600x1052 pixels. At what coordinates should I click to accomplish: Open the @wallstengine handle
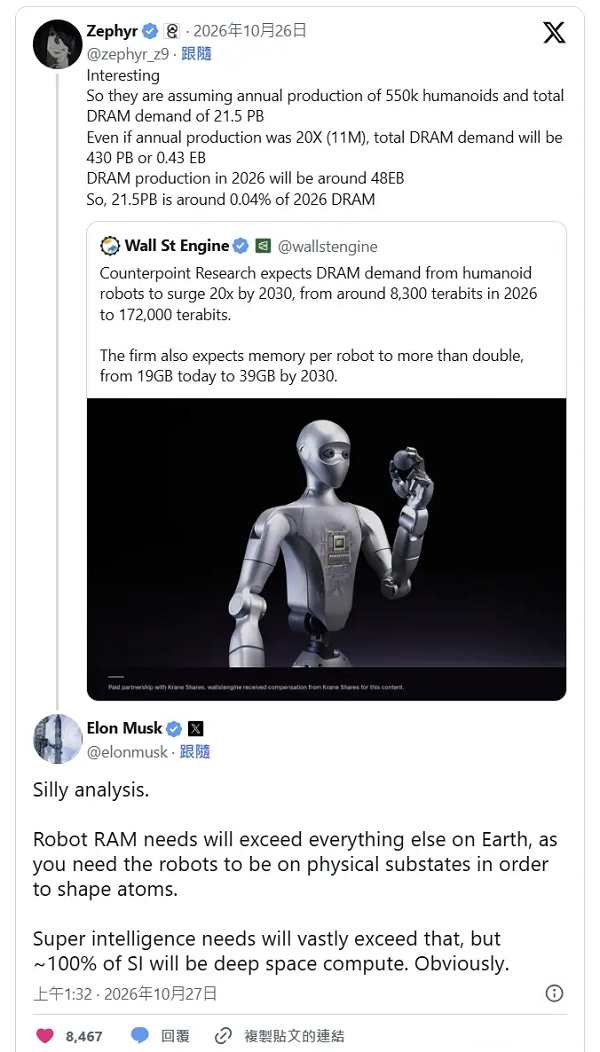[328, 247]
